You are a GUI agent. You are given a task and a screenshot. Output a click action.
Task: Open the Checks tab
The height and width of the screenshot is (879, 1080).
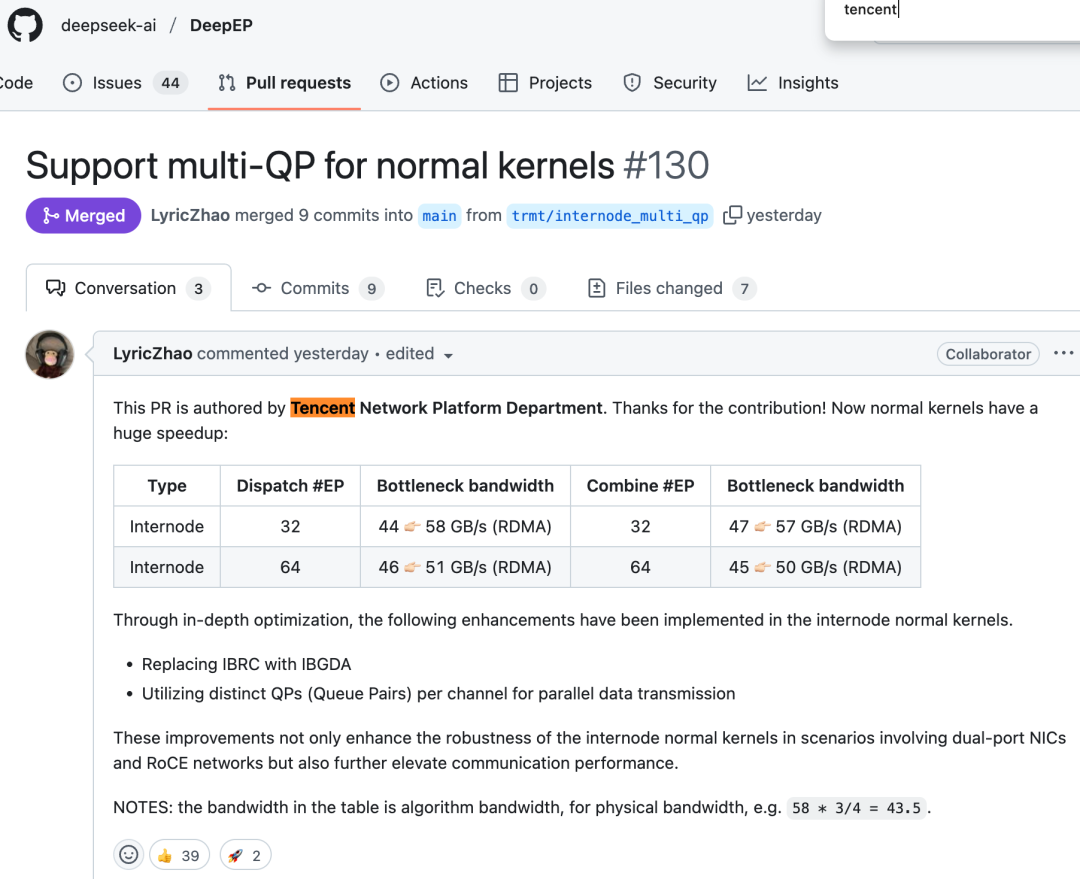pyautogui.click(x=486, y=288)
